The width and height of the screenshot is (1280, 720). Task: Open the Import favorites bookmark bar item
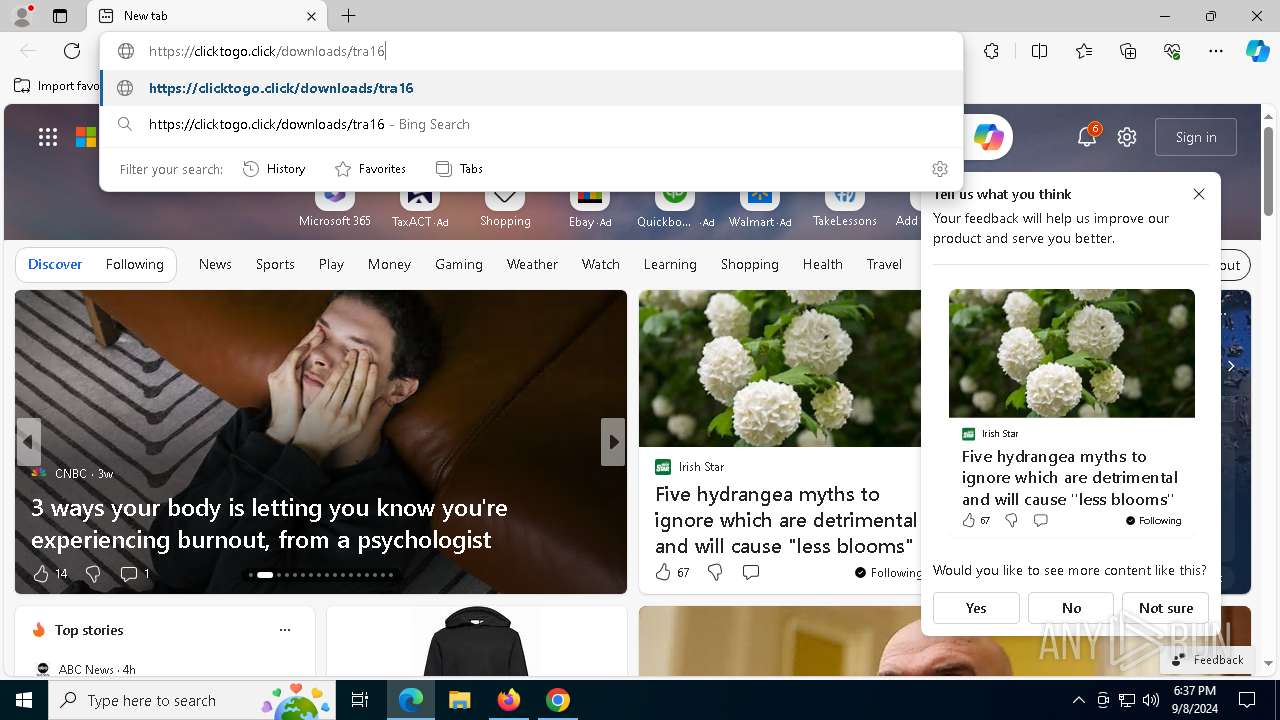(57, 86)
